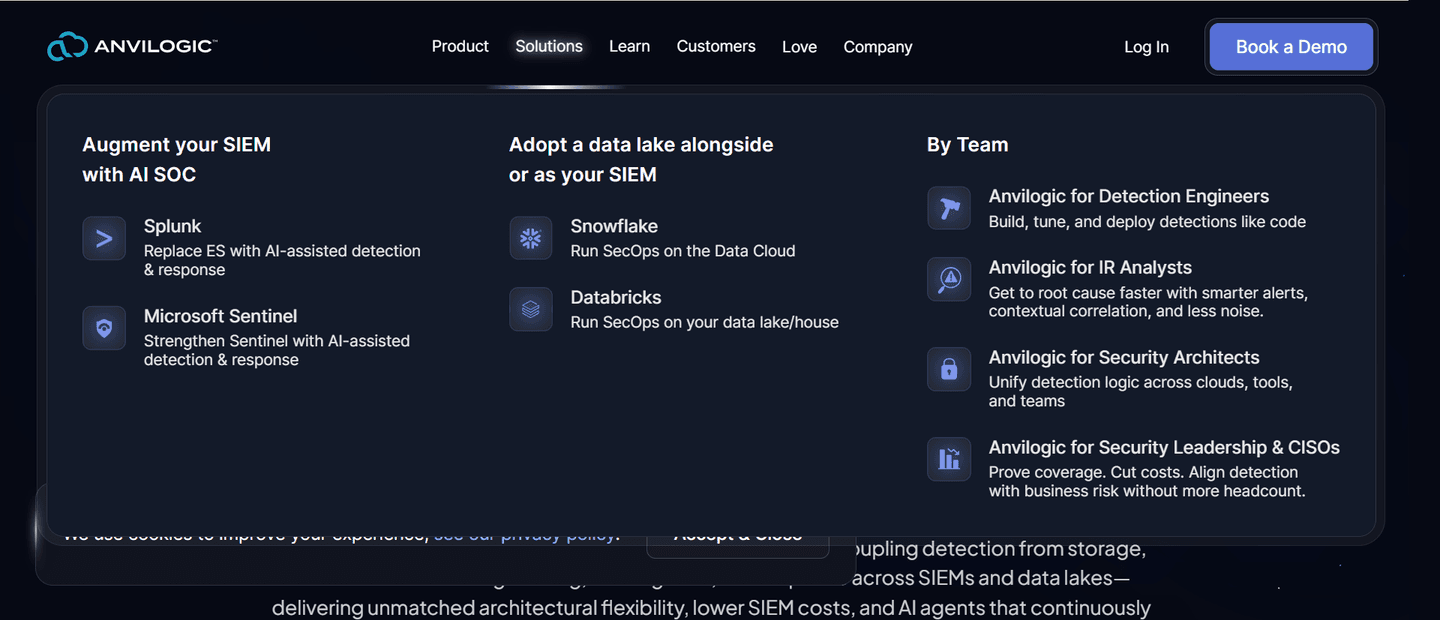1440x620 pixels.
Task: Click the Snowflake snowflake icon
Action: click(531, 238)
